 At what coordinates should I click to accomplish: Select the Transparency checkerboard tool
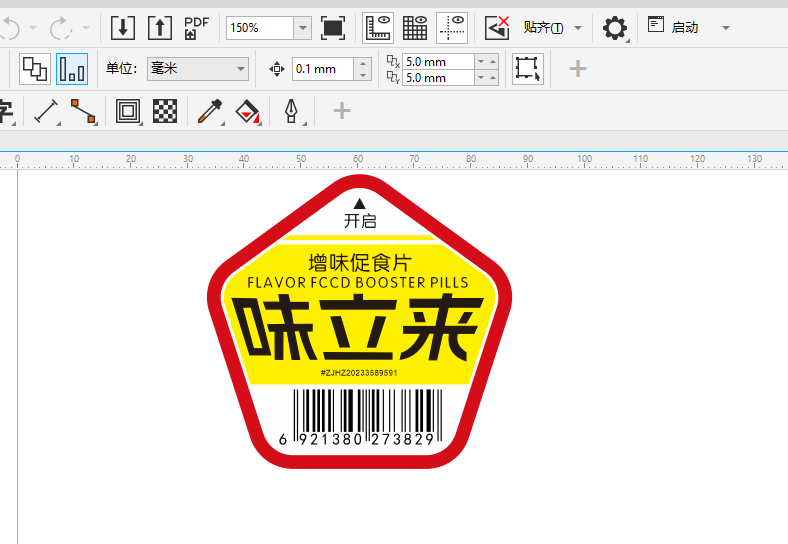point(165,111)
